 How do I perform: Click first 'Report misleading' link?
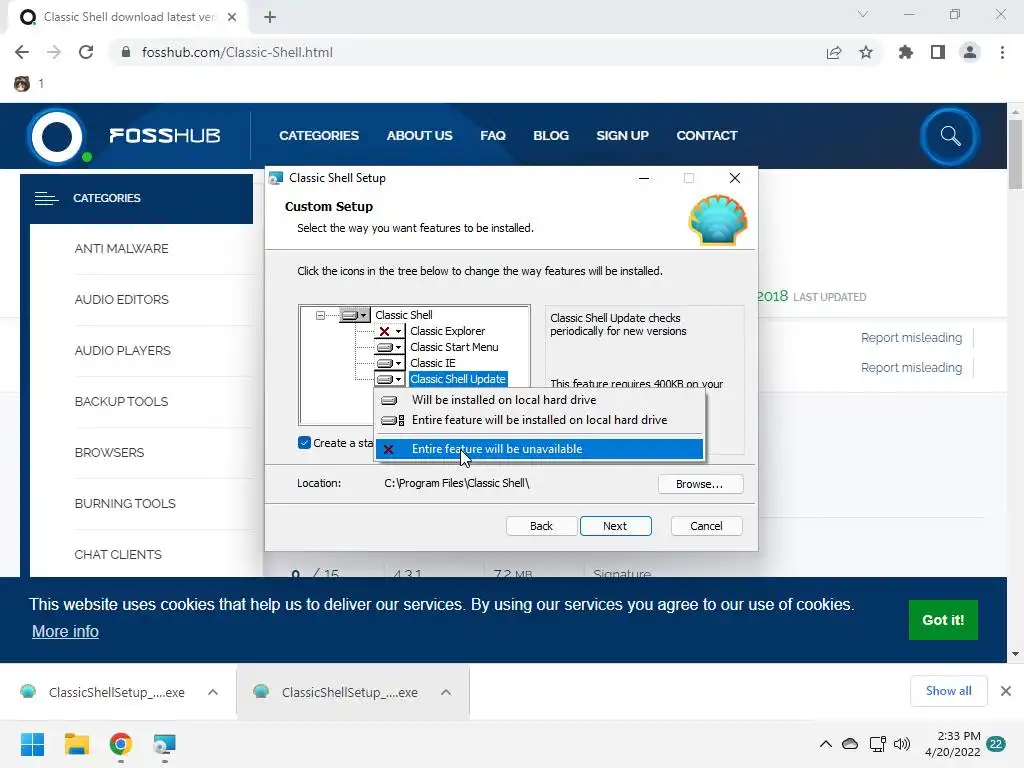click(x=911, y=338)
